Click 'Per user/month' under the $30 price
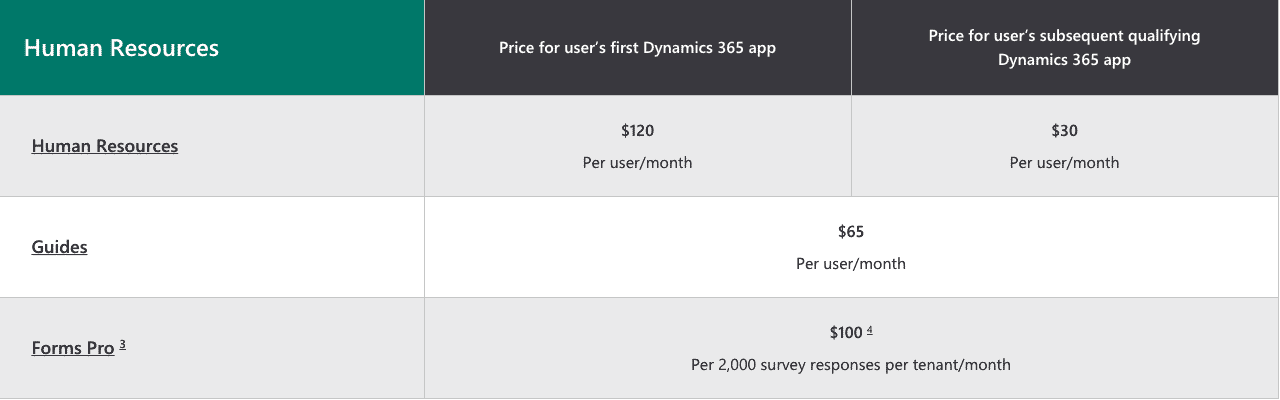 pyautogui.click(x=1064, y=163)
